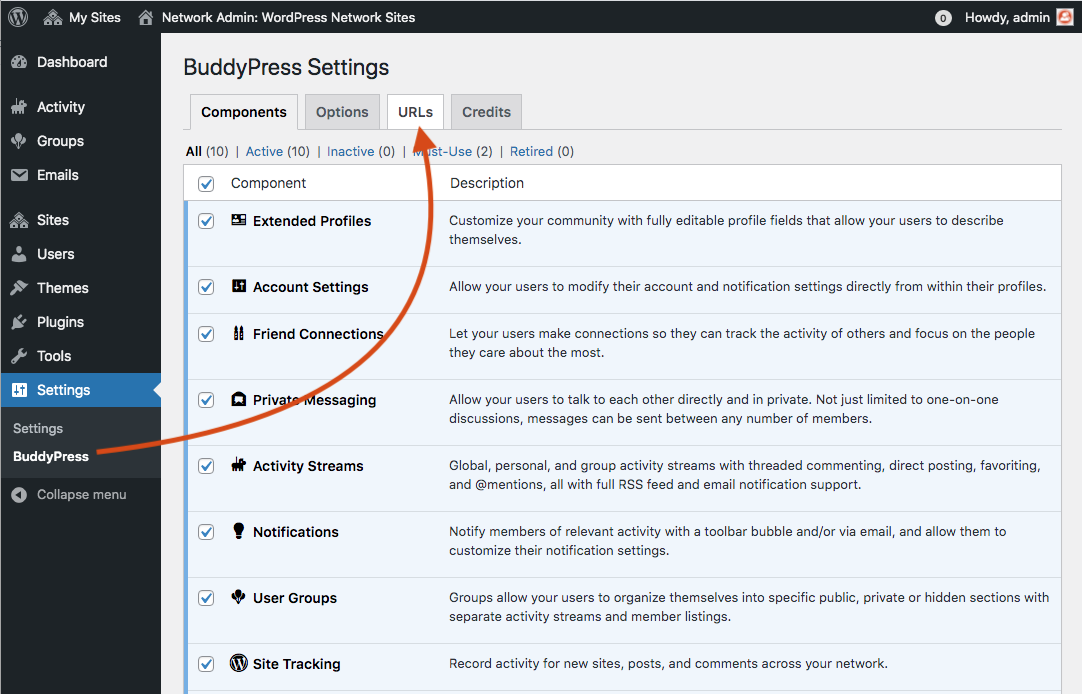Click the Notifications lightbulb icon

pyautogui.click(x=239, y=531)
